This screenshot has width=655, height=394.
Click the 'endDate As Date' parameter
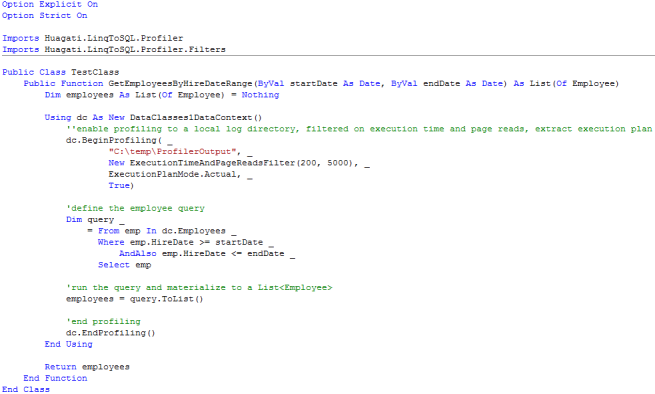[463, 84]
